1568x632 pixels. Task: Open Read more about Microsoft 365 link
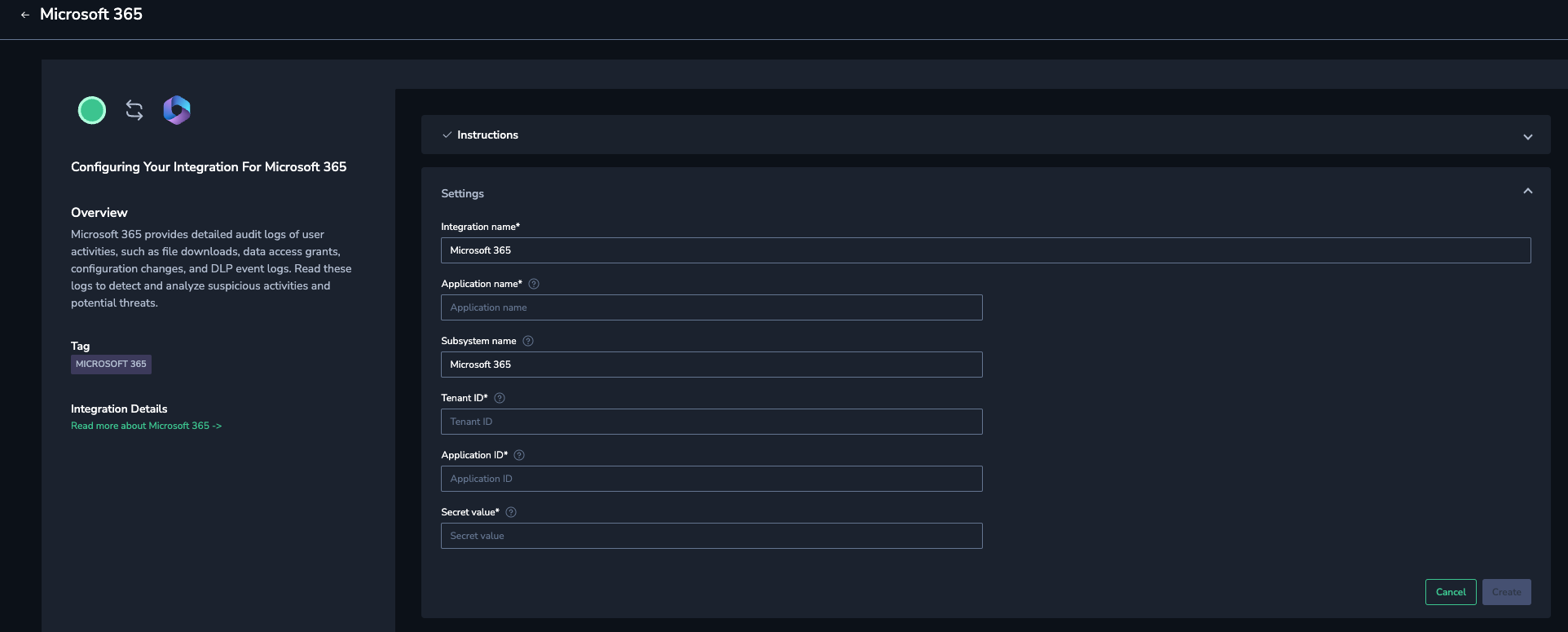tap(146, 426)
